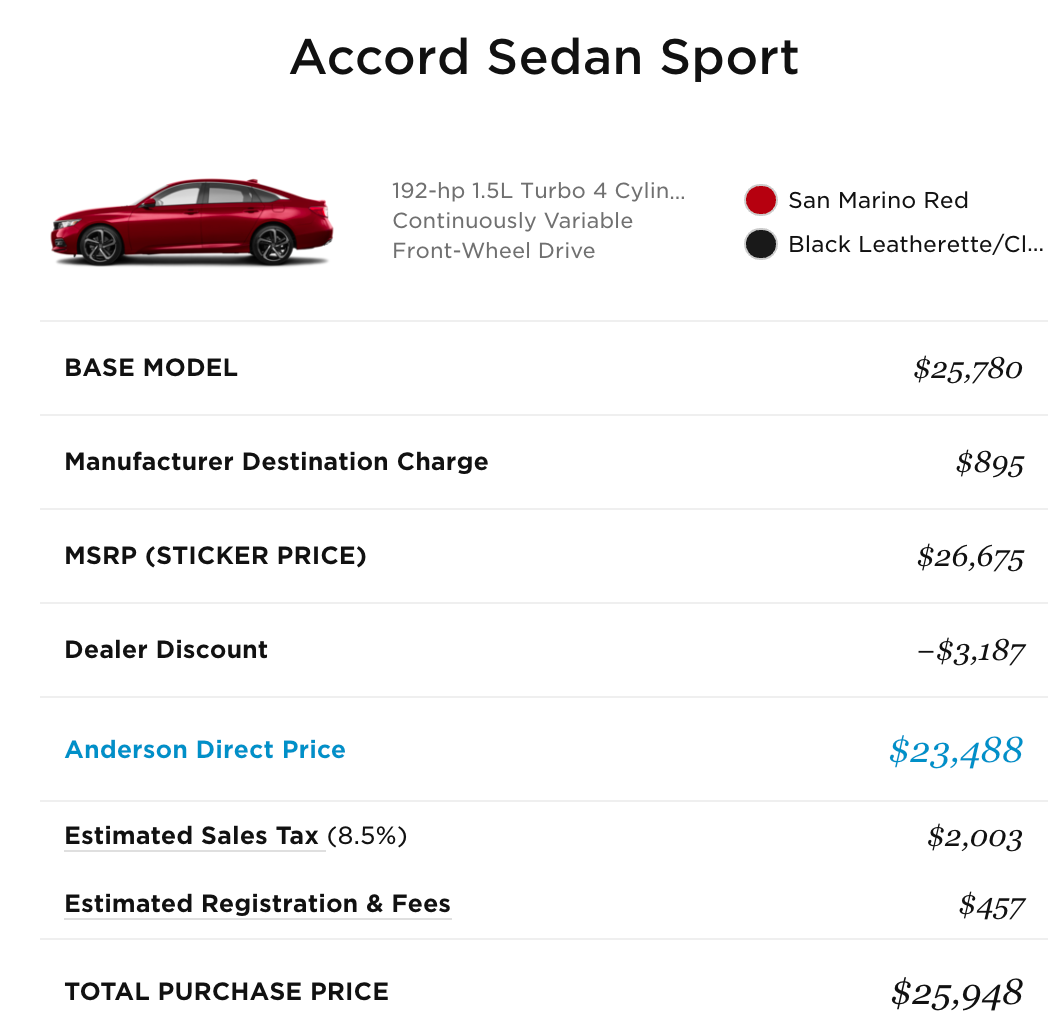
Task: Click the MSRP (STICKER PRICE) label
Action: (216, 556)
